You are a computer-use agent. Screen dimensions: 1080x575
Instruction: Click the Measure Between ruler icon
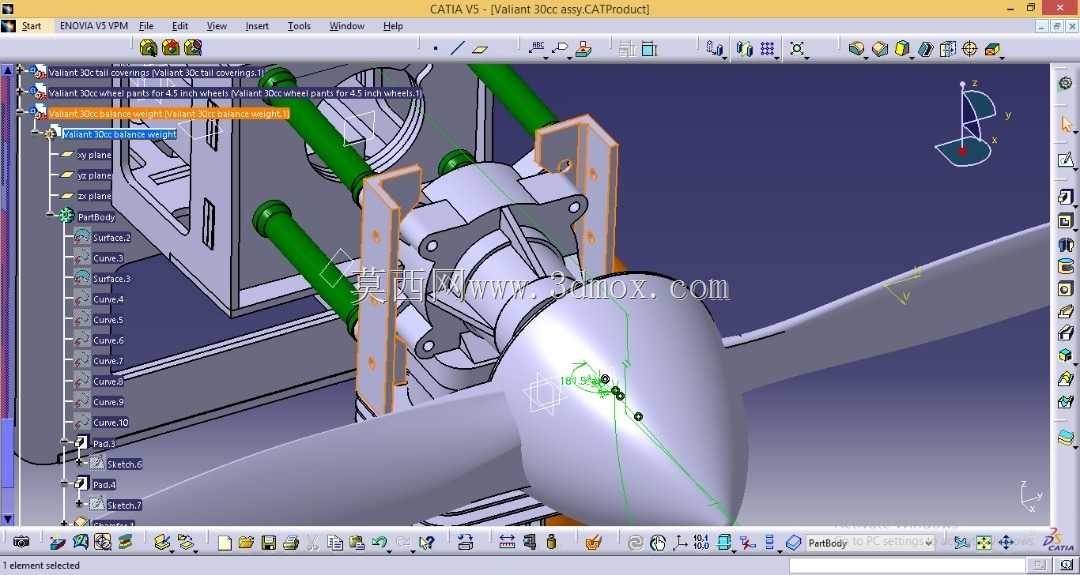pyautogui.click(x=507, y=542)
